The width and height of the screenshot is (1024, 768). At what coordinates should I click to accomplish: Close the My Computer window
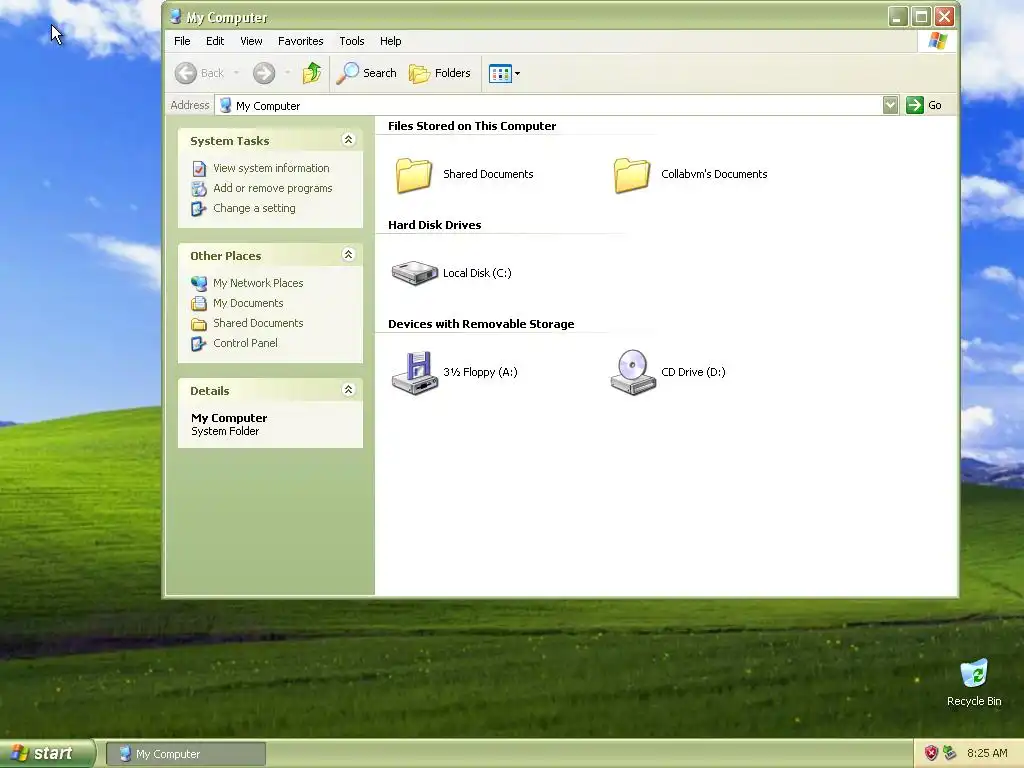pos(944,16)
